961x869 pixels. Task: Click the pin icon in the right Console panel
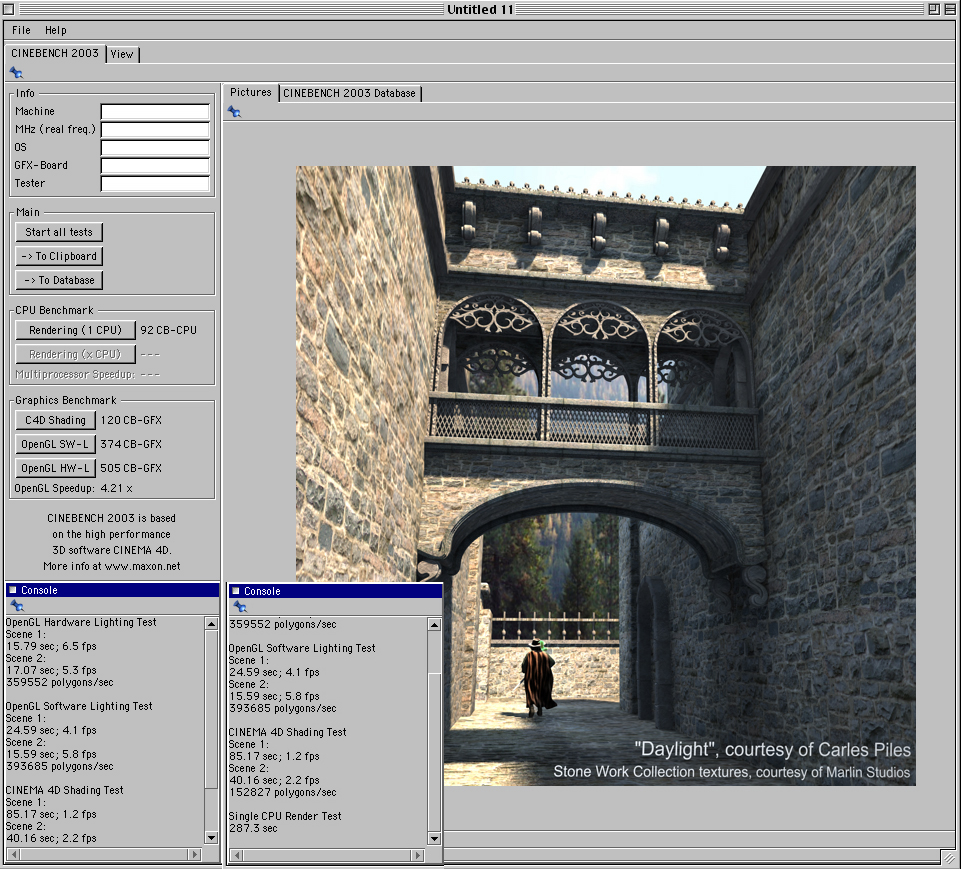[240, 607]
